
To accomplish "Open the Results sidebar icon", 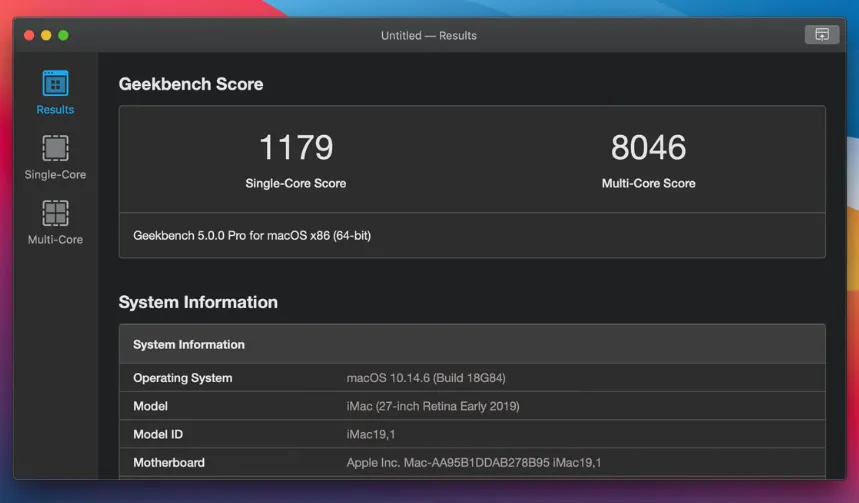I will point(55,83).
